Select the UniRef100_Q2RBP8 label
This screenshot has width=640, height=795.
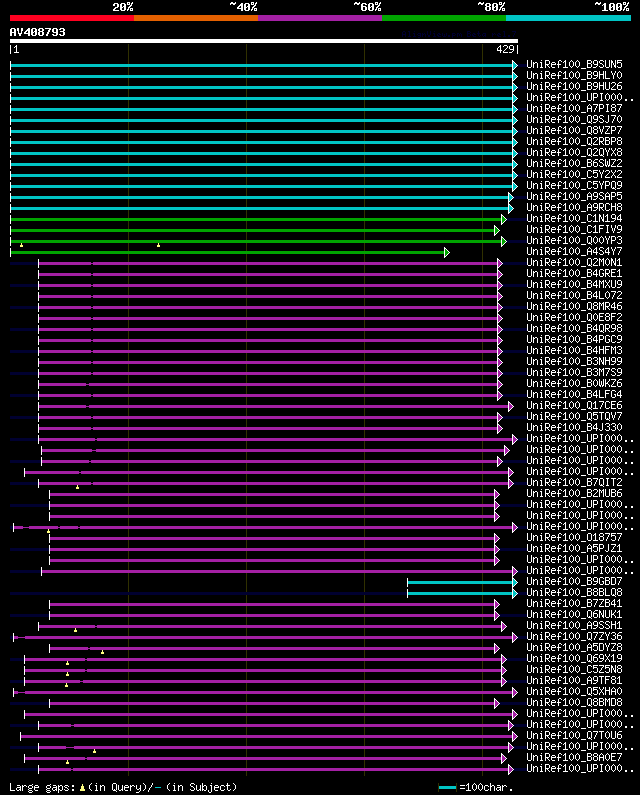point(574,141)
